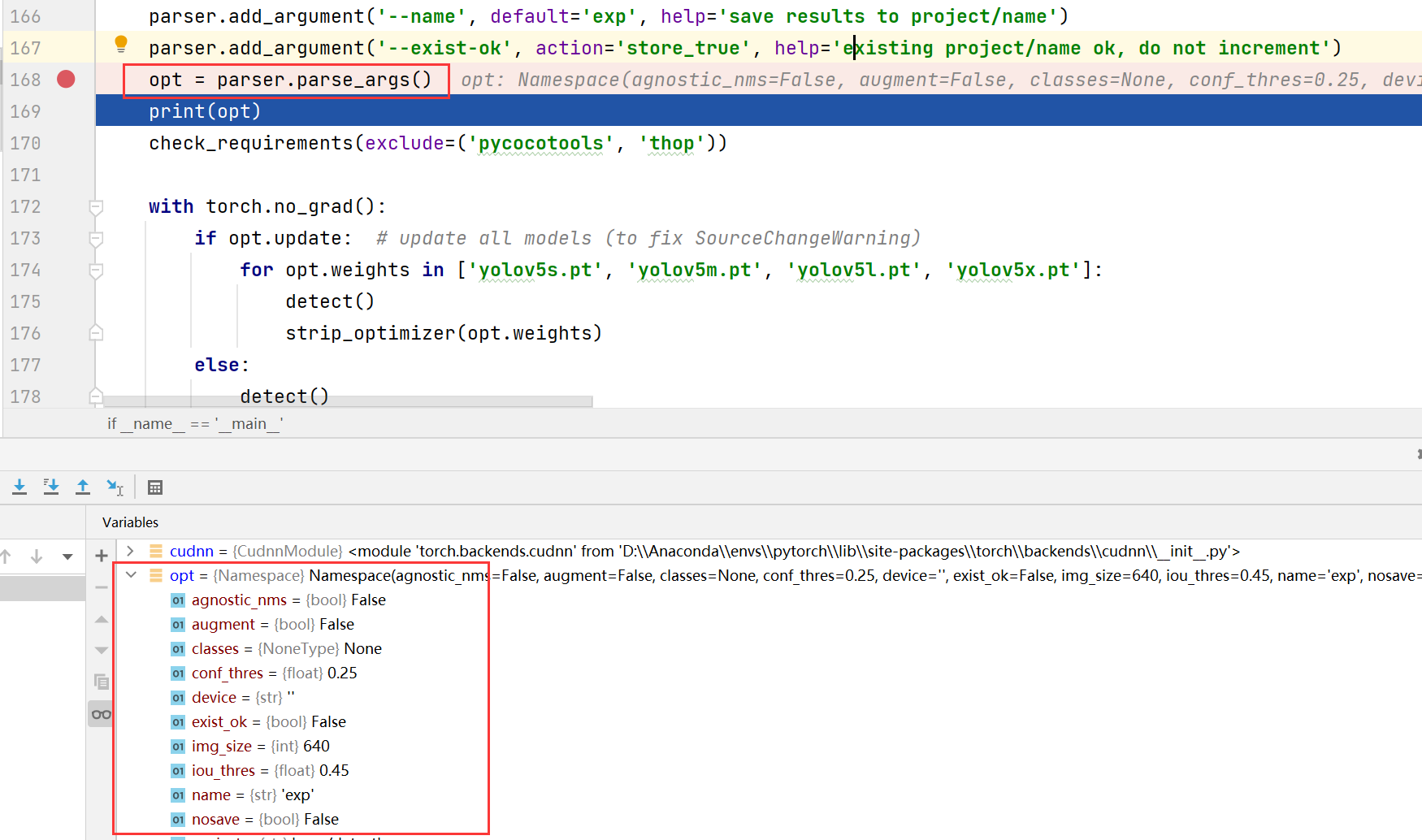Toggle watches view with glasses icon
Screen dimensions: 1422x840
click(101, 713)
